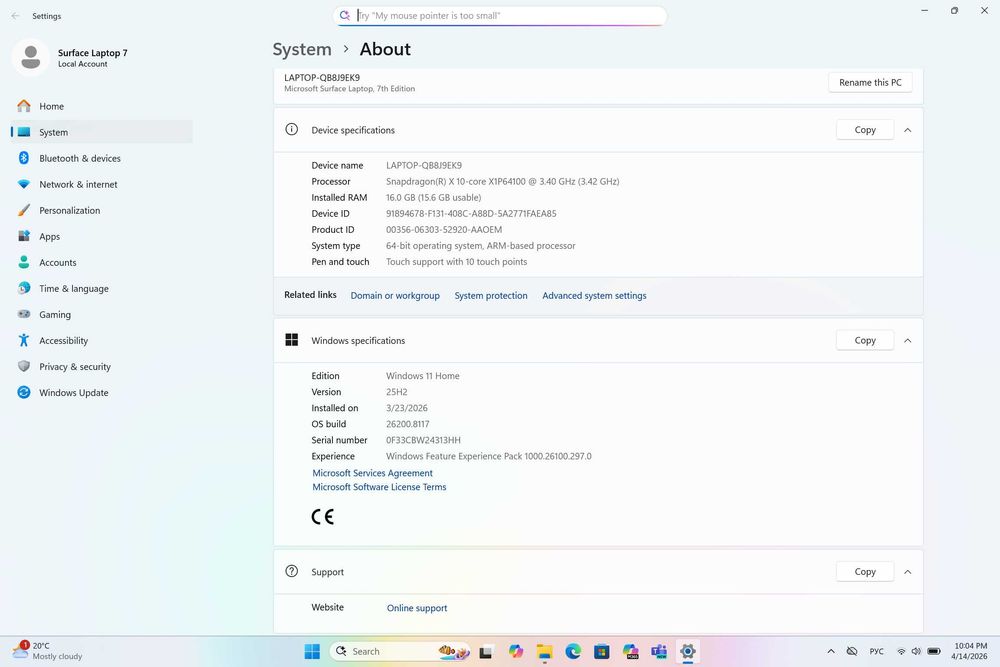Open Microsoft 365 Copilot app on taskbar
This screenshot has height=667, width=1000.
pyautogui.click(x=631, y=651)
